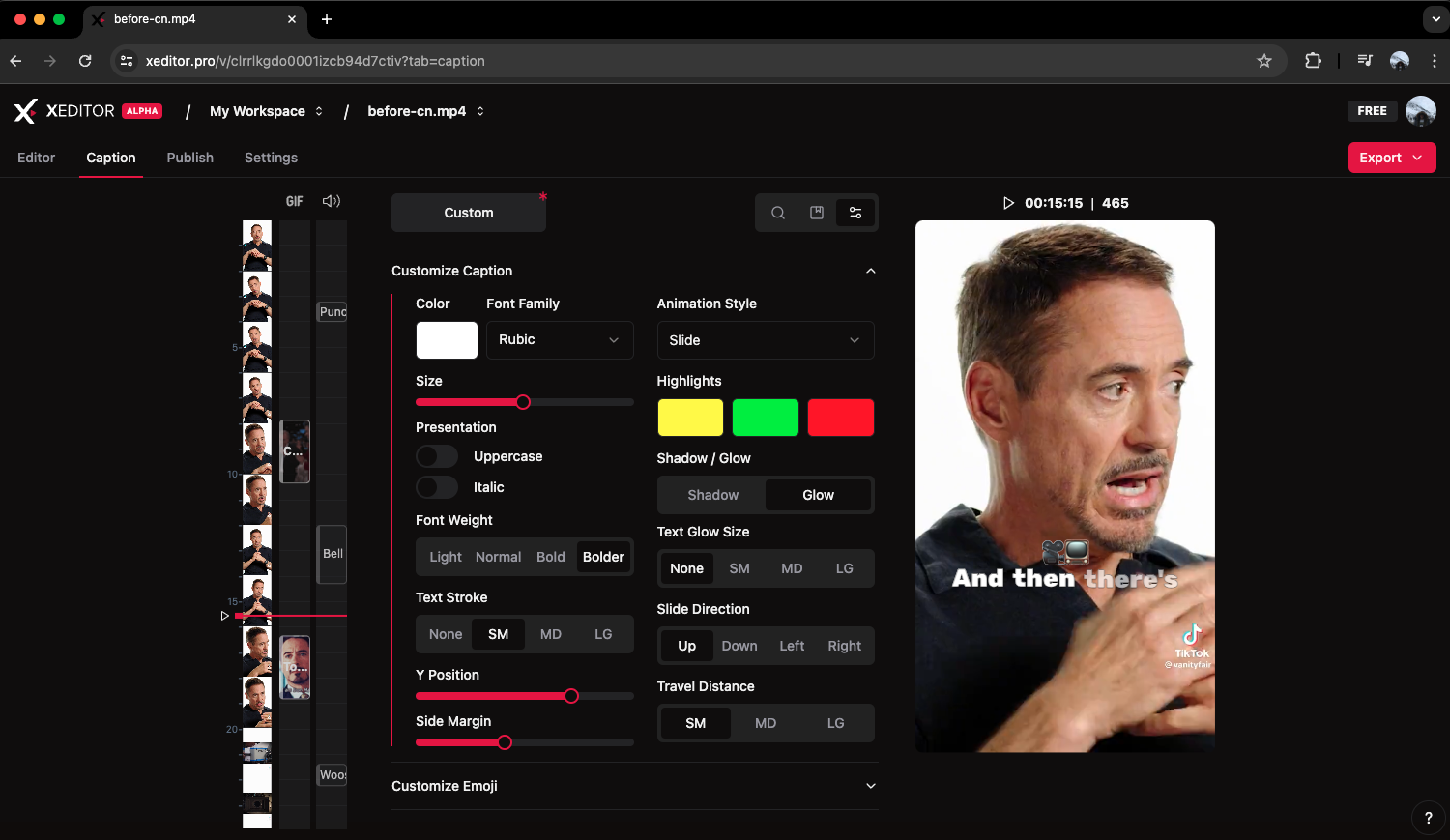Bookmark this page with the star icon
Screen dimensions: 1450x840
tap(1263, 61)
